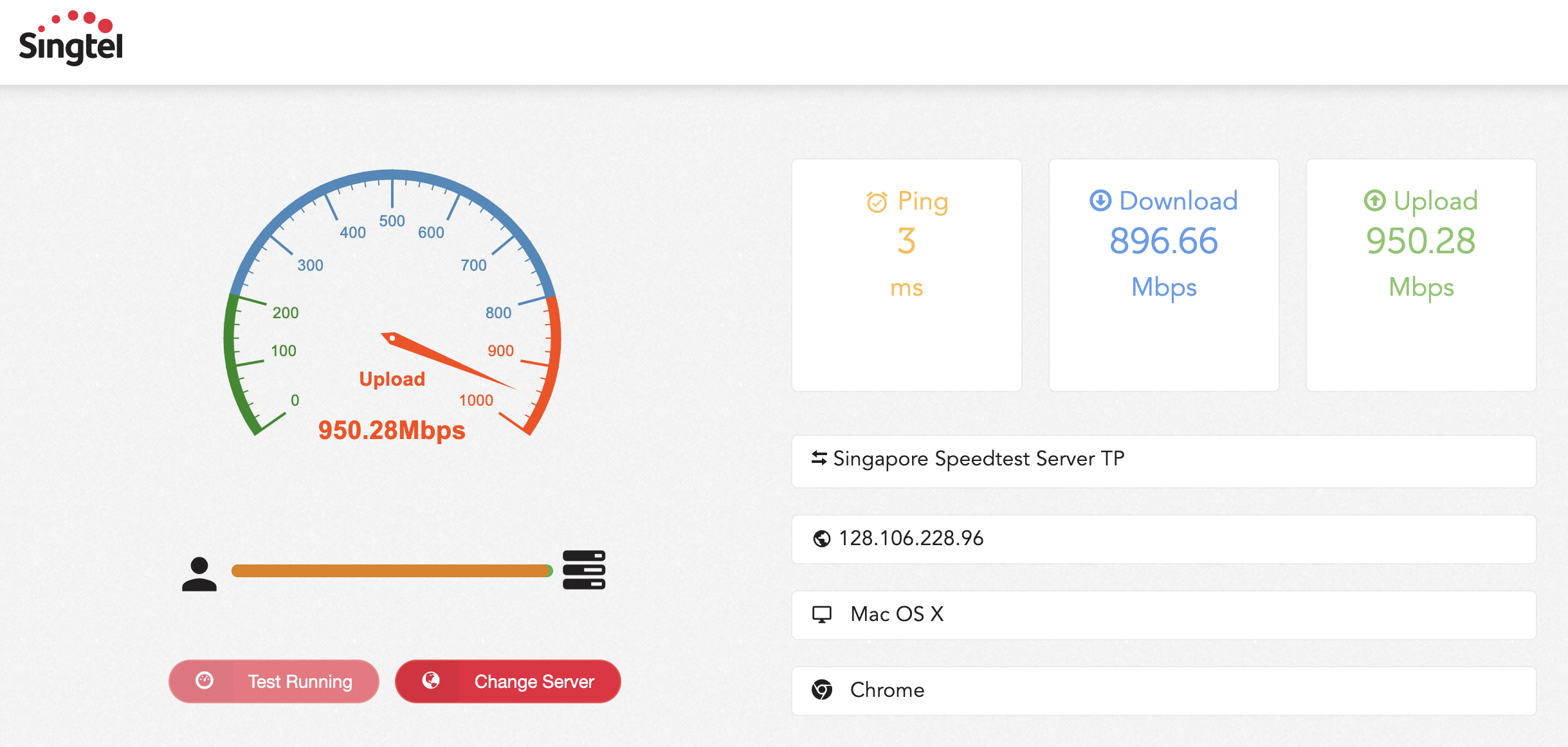Click the 950.28Mbps gauge readout
Screen dimensions: 1568x747
391,430
